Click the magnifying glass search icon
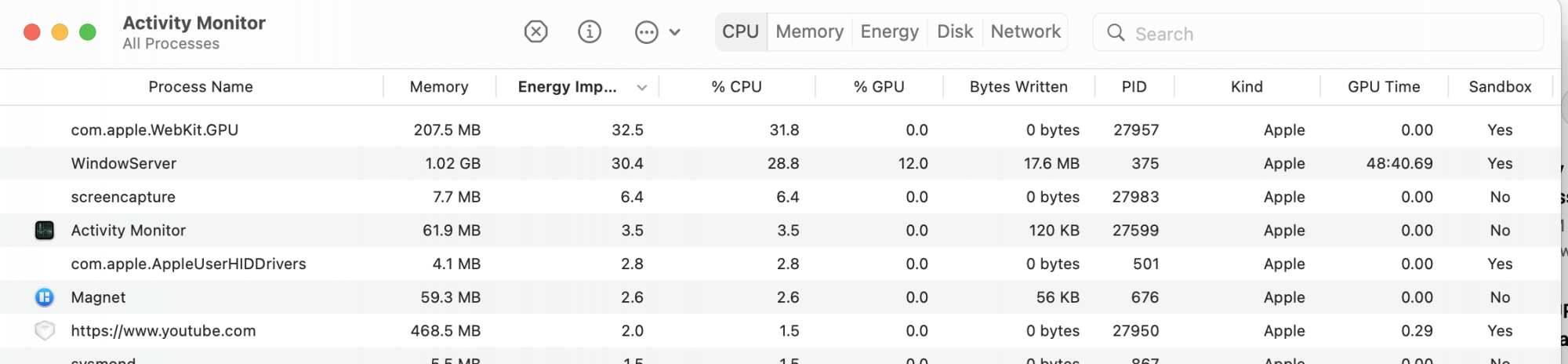This screenshot has width=1568, height=364. click(x=1116, y=33)
